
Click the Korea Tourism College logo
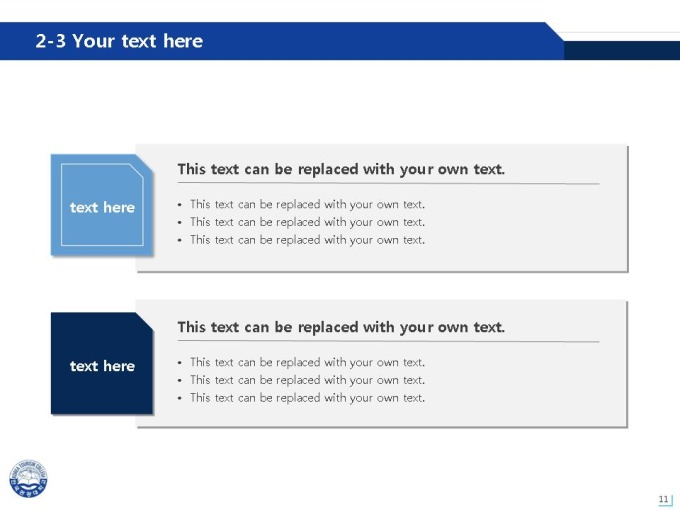pos(28,479)
